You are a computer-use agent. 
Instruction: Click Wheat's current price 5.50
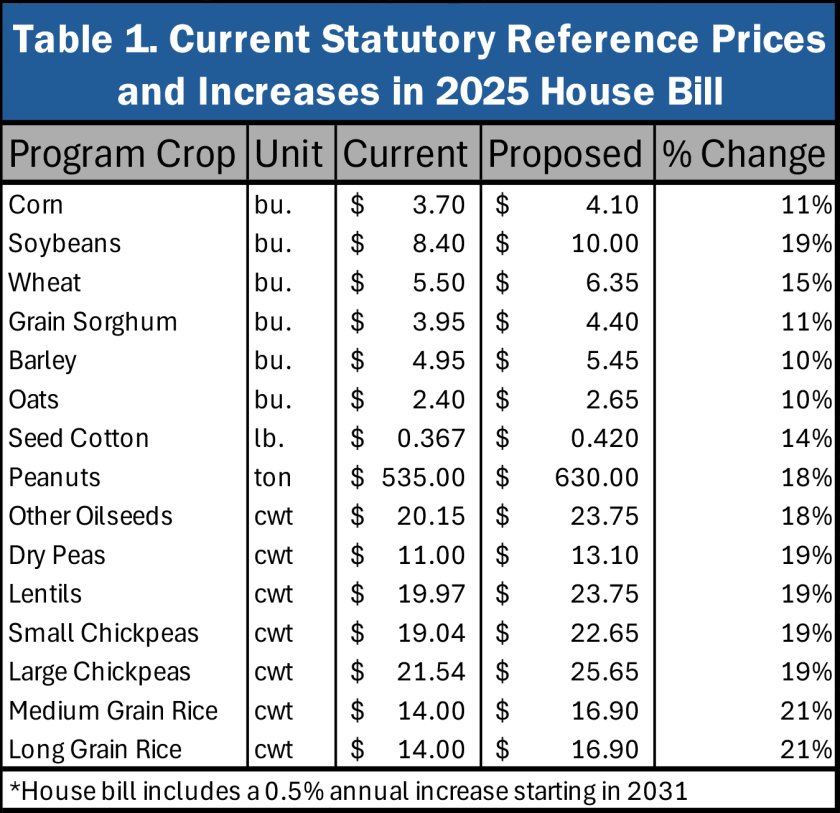pyautogui.click(x=439, y=283)
